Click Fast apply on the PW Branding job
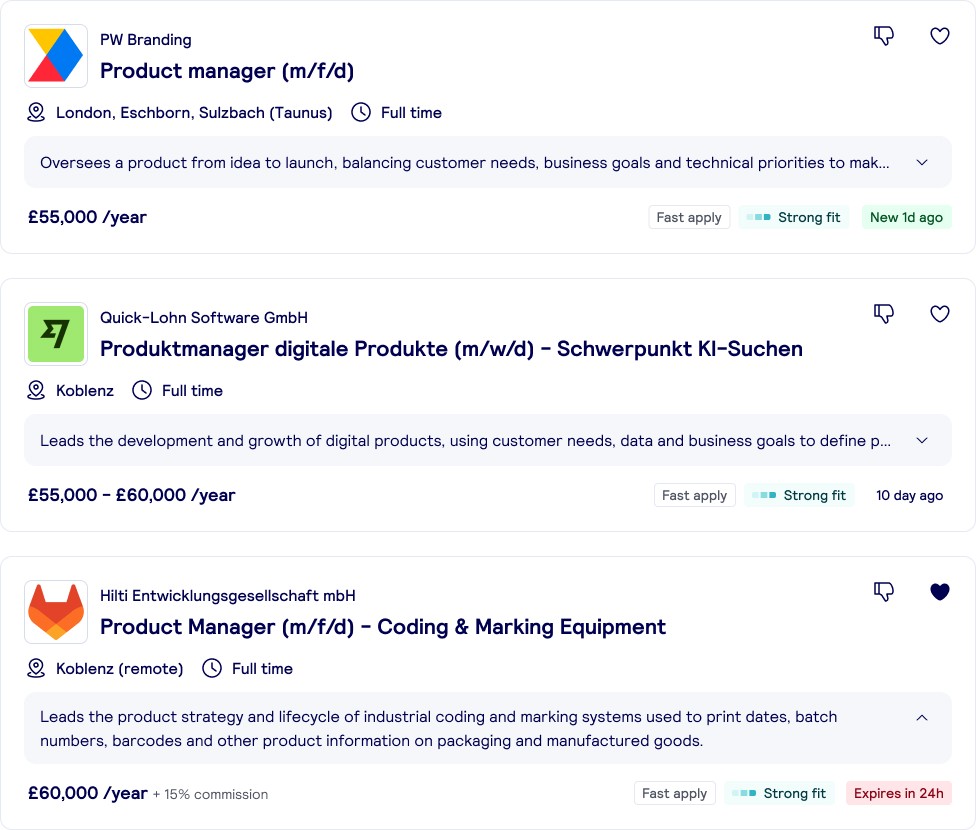The height and width of the screenshot is (830, 976). coord(689,217)
